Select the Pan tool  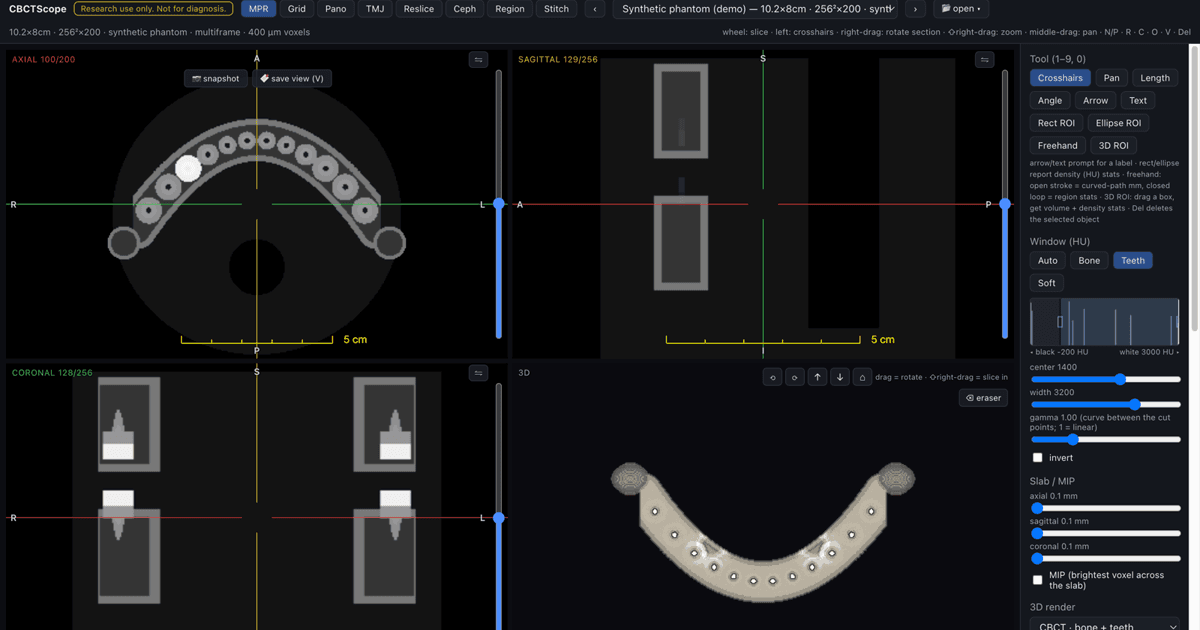click(x=1112, y=78)
